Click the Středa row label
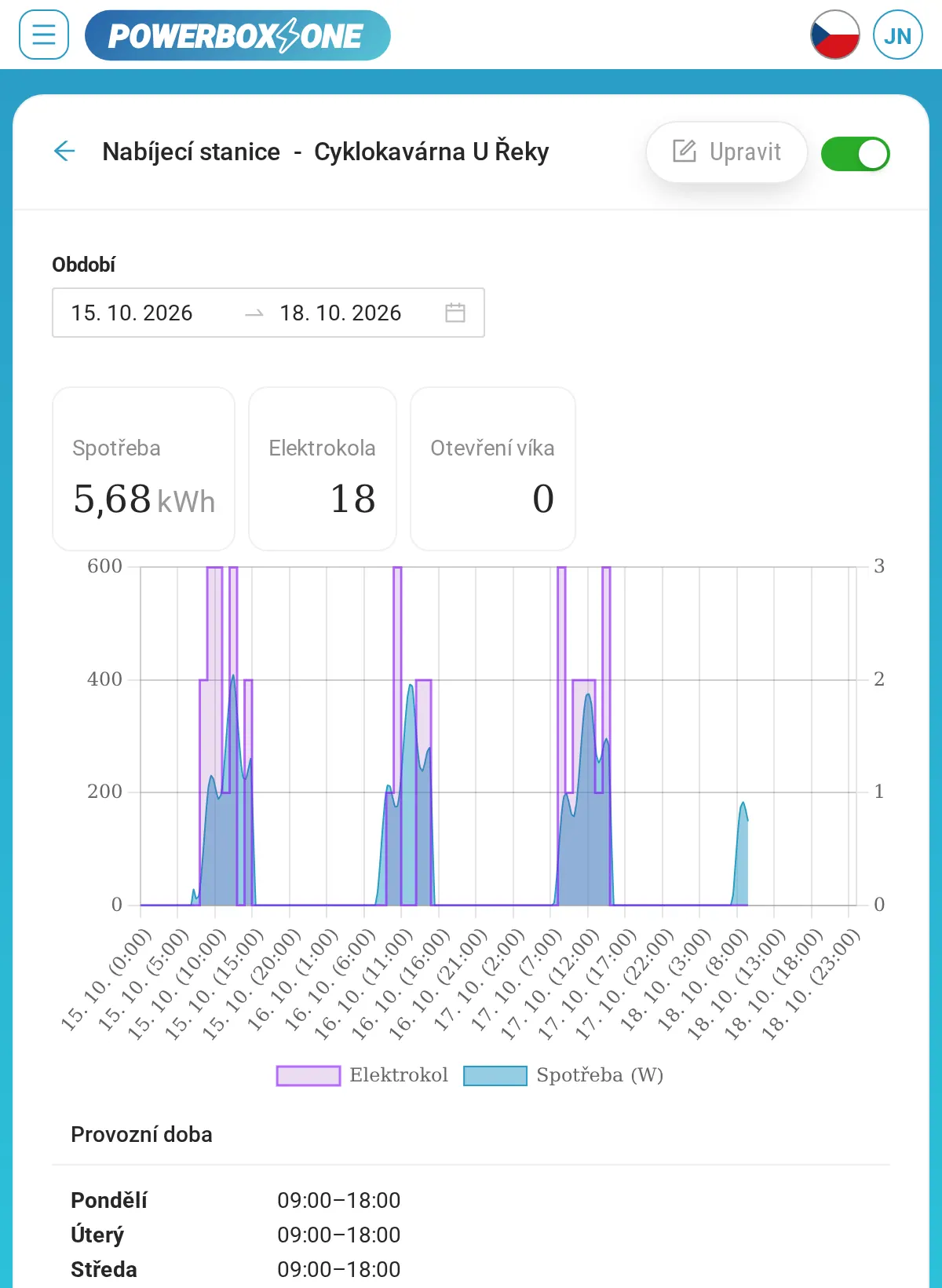The image size is (942, 1288). coord(104,1269)
